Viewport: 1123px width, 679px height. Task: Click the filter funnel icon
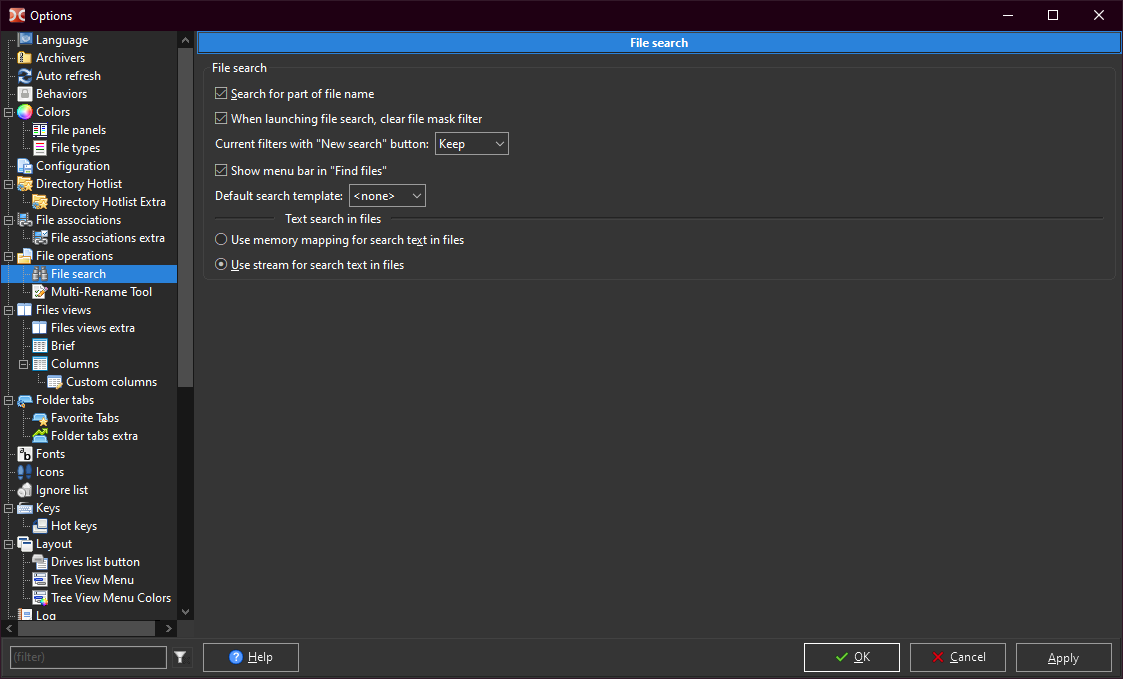(180, 657)
